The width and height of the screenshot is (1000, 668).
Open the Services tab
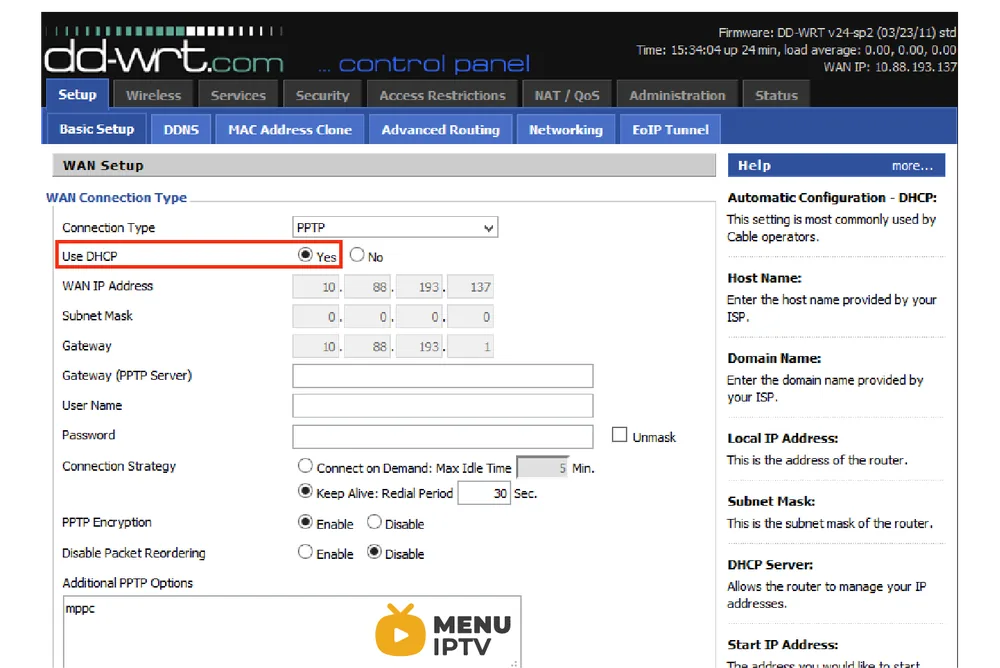coord(238,96)
